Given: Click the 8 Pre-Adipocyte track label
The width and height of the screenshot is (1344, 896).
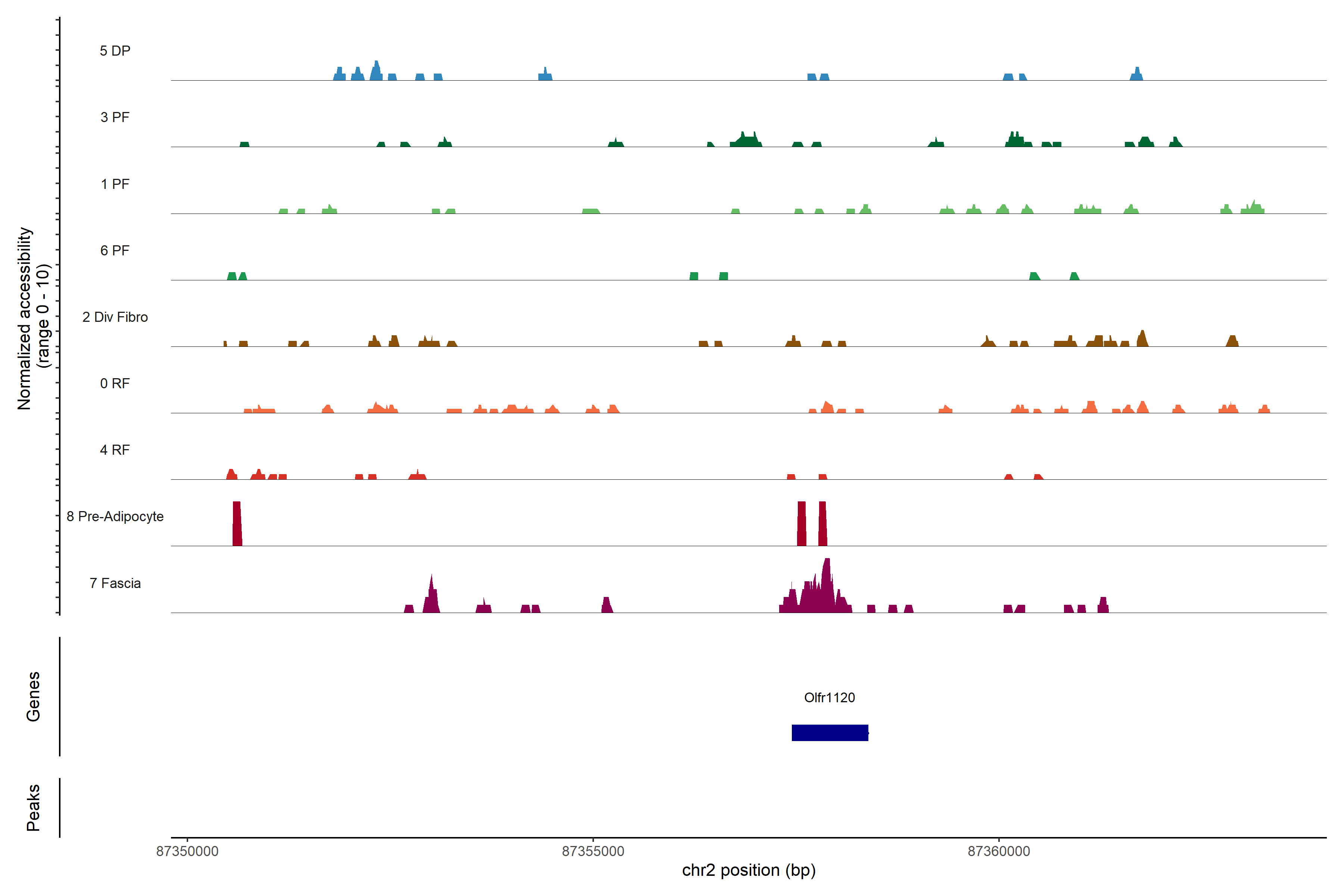Looking at the screenshot, I should click(115, 517).
